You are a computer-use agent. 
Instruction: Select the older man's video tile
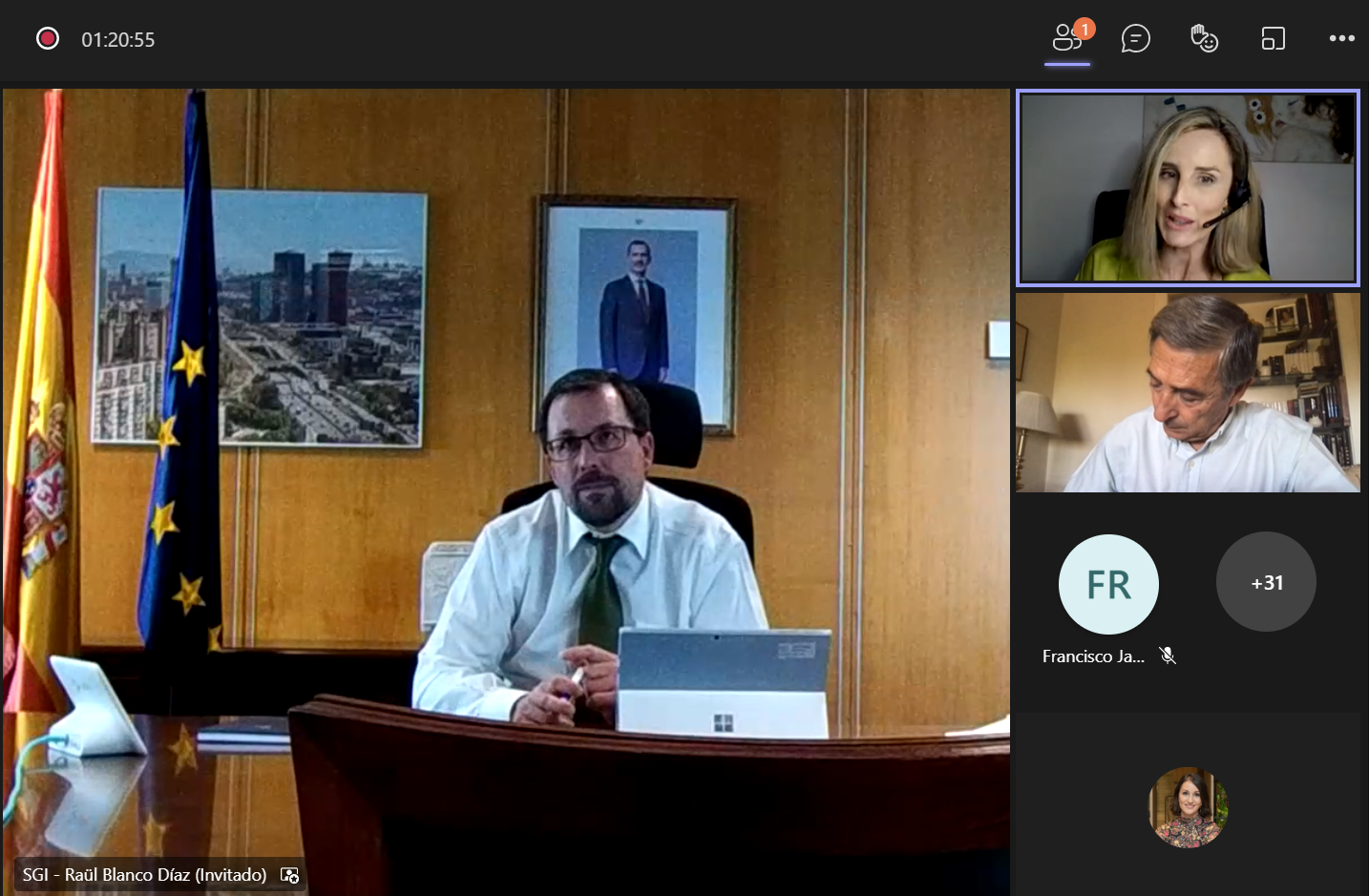coord(1188,392)
